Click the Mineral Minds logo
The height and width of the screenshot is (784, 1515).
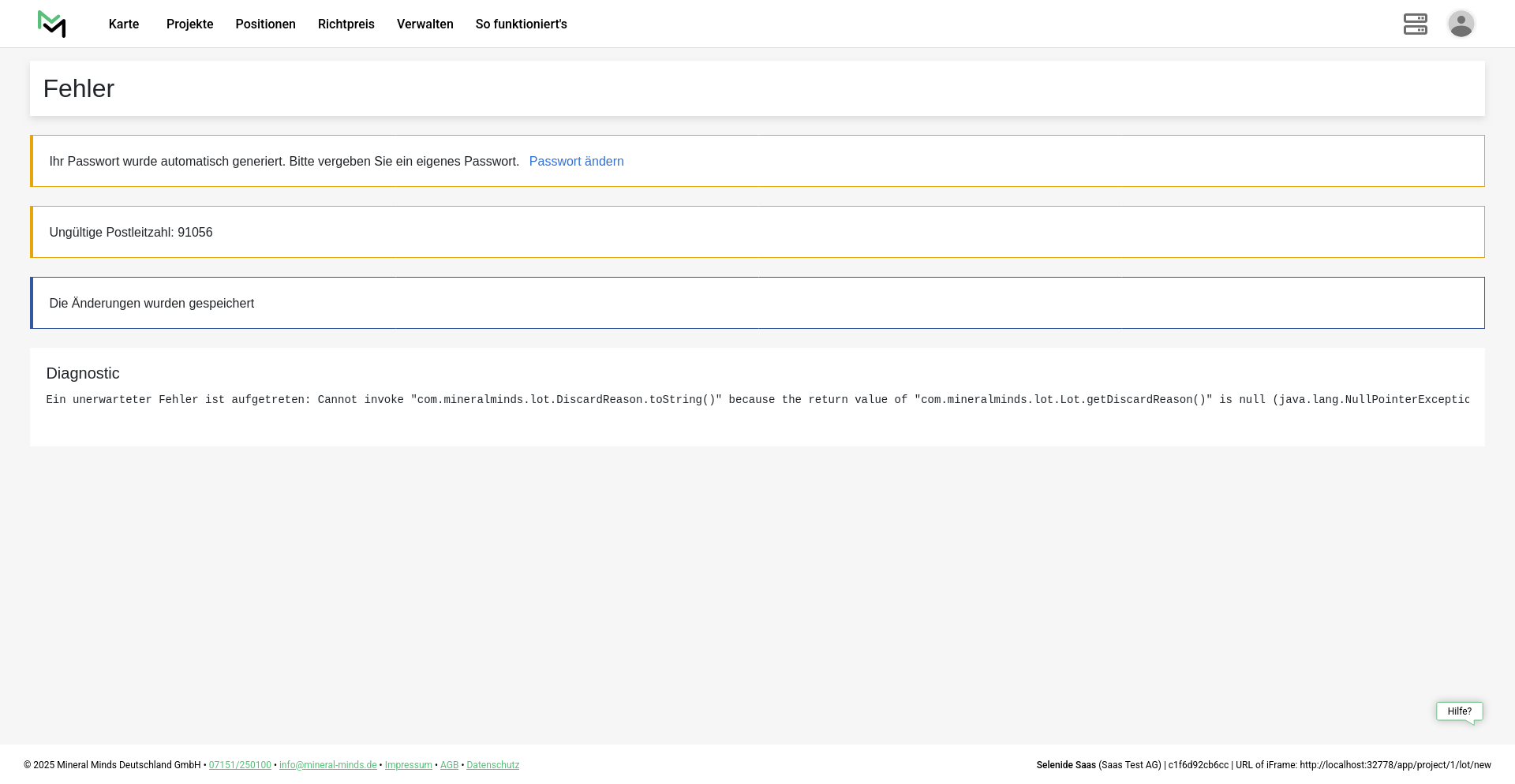coord(52,24)
